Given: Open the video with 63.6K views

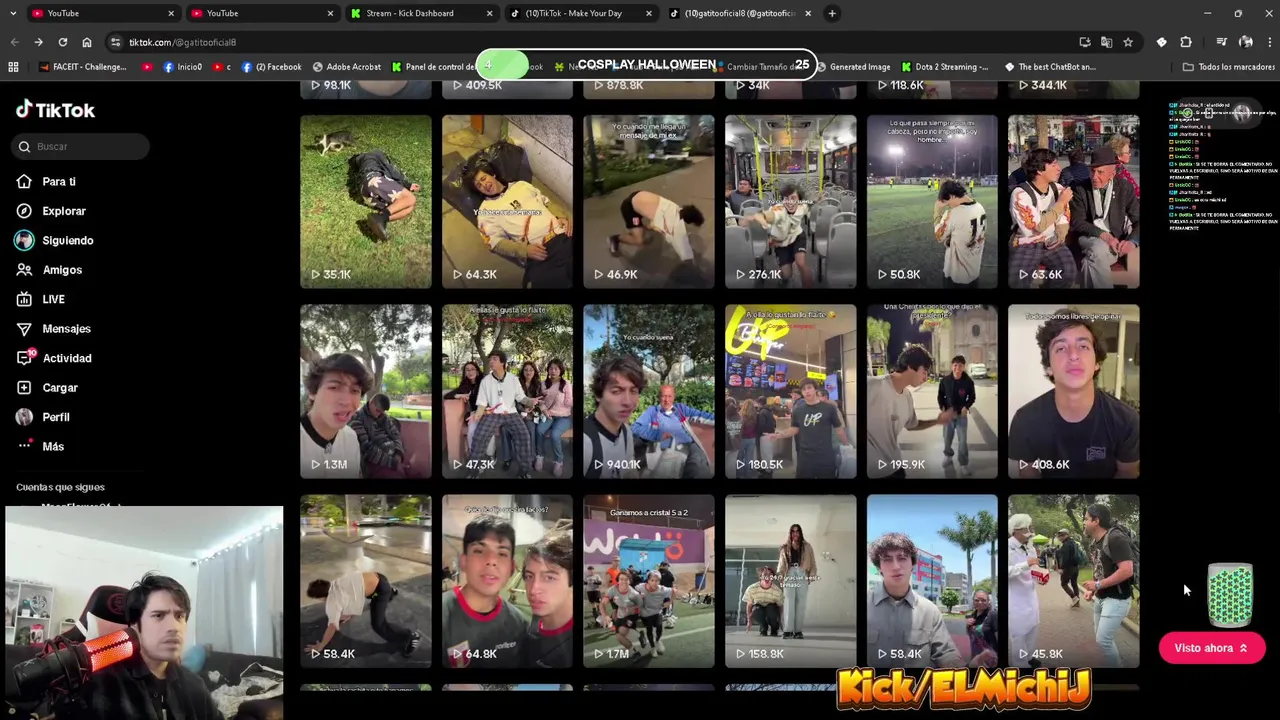Looking at the screenshot, I should click(1073, 202).
